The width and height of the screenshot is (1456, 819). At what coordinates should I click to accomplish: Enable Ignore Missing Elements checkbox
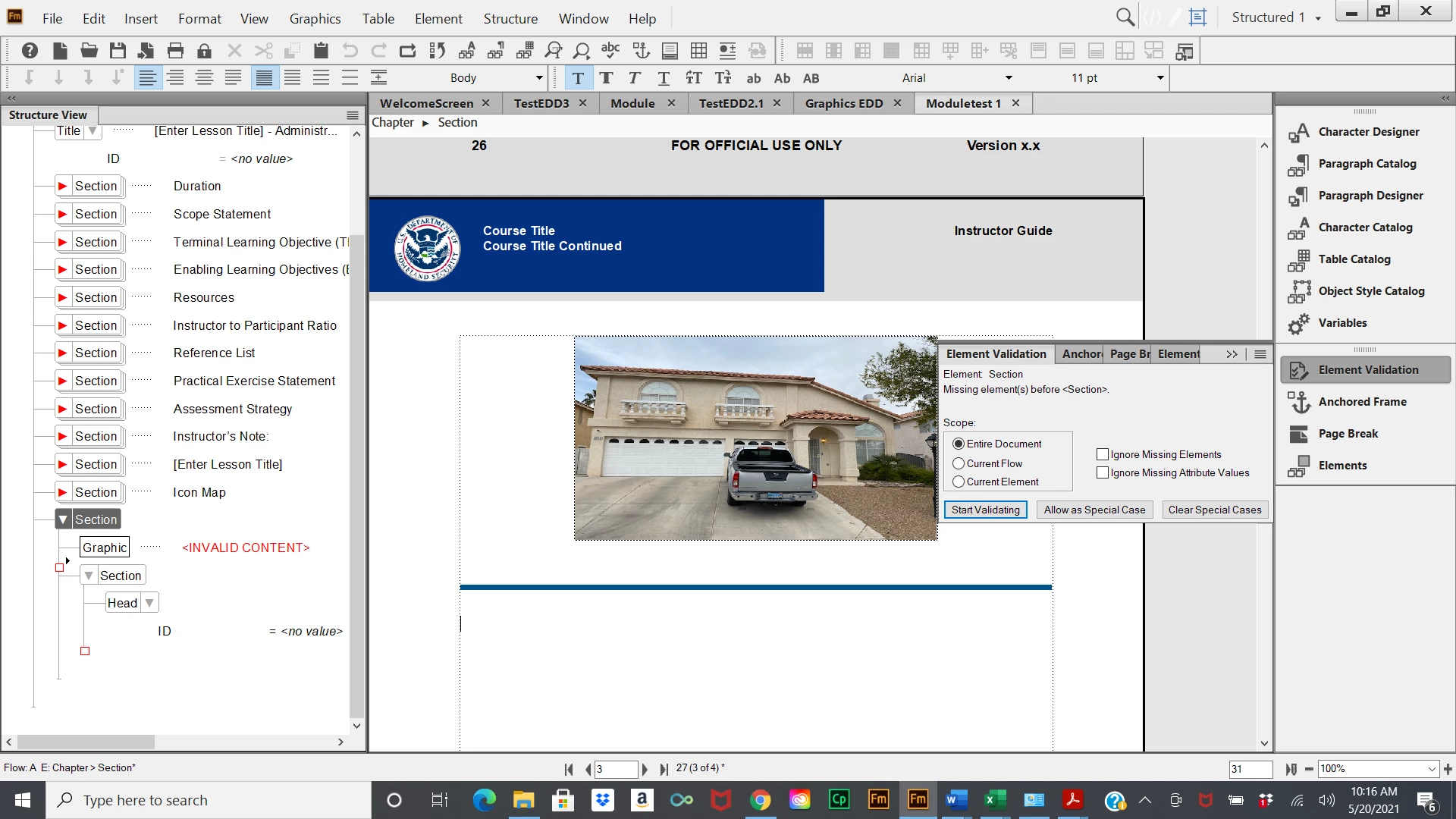[1103, 454]
